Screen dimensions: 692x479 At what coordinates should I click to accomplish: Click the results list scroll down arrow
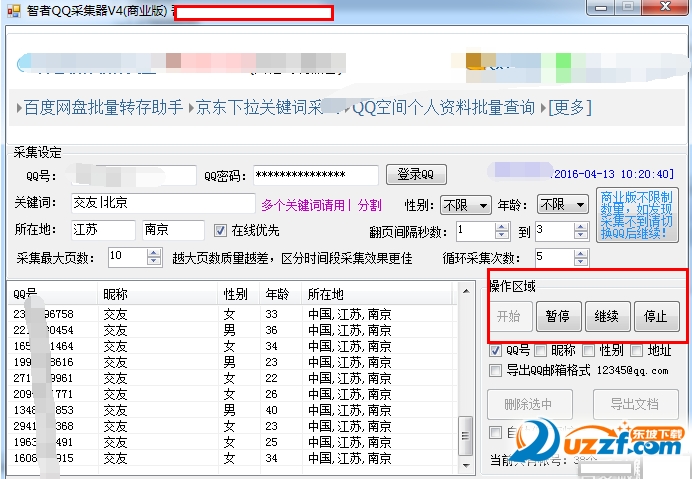pos(466,465)
